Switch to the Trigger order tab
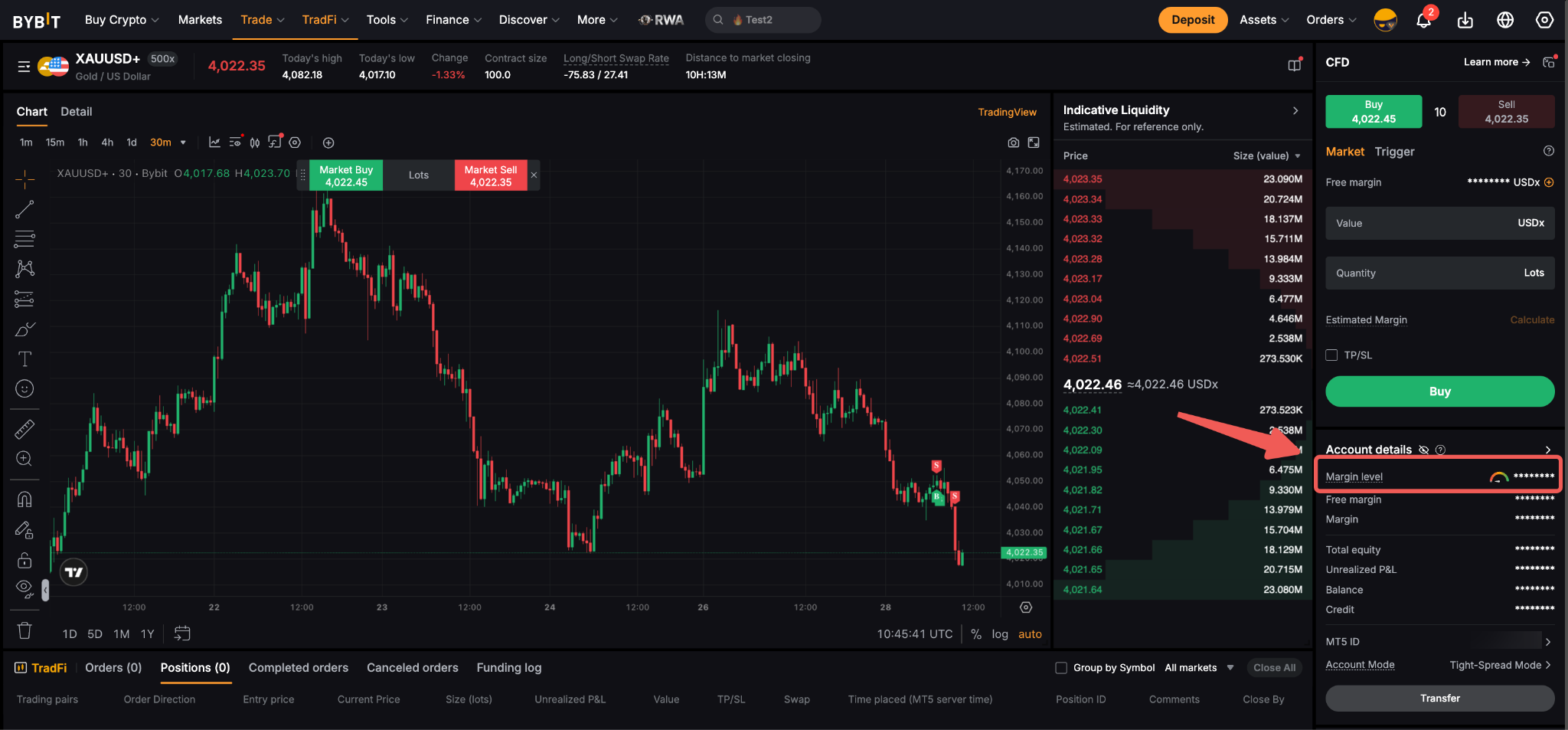 tap(1394, 152)
